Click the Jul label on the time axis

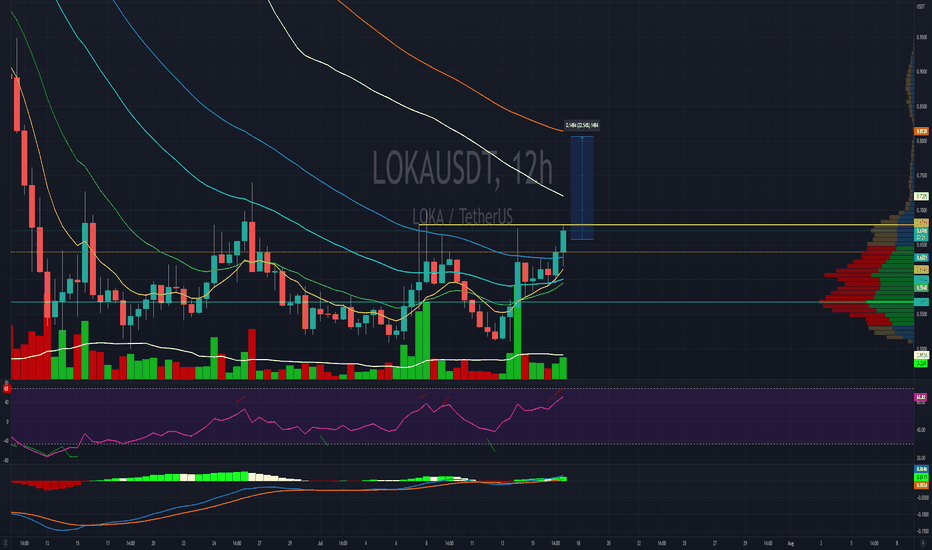coord(320,543)
